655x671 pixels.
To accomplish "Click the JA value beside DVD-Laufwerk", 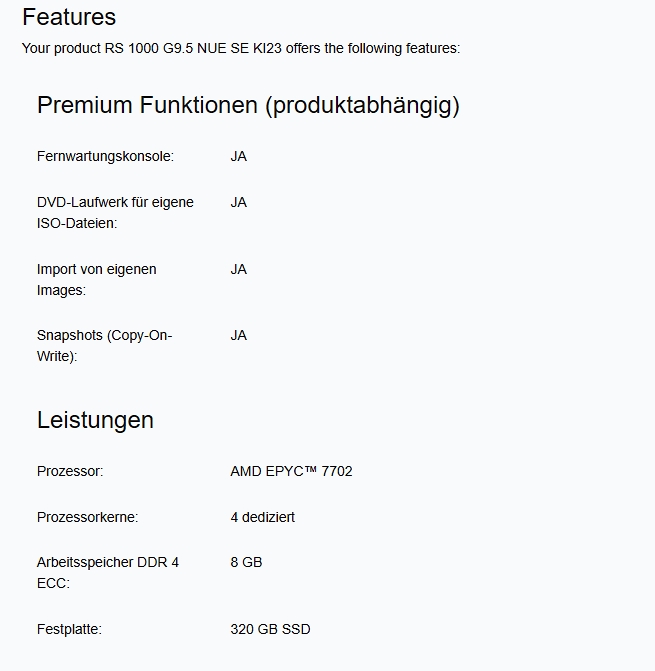I will (238, 202).
